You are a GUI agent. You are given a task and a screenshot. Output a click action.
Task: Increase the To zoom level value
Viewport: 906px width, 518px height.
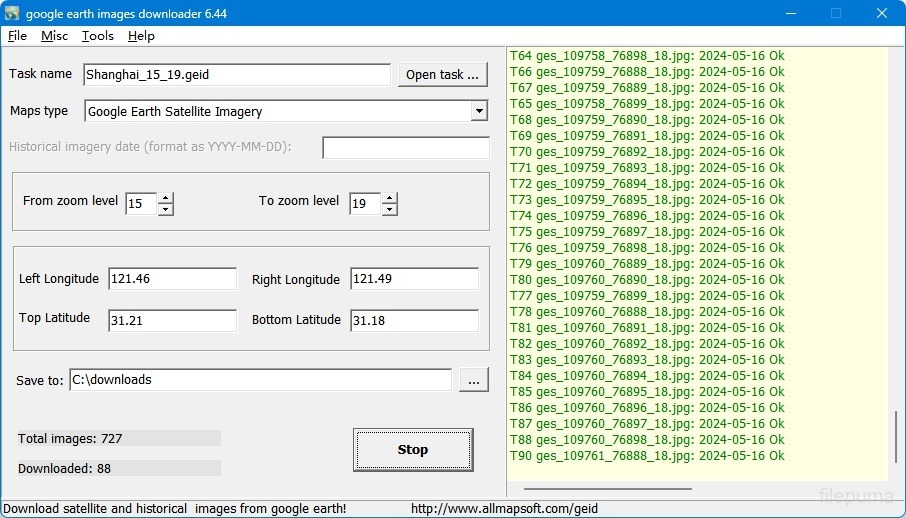(390, 198)
